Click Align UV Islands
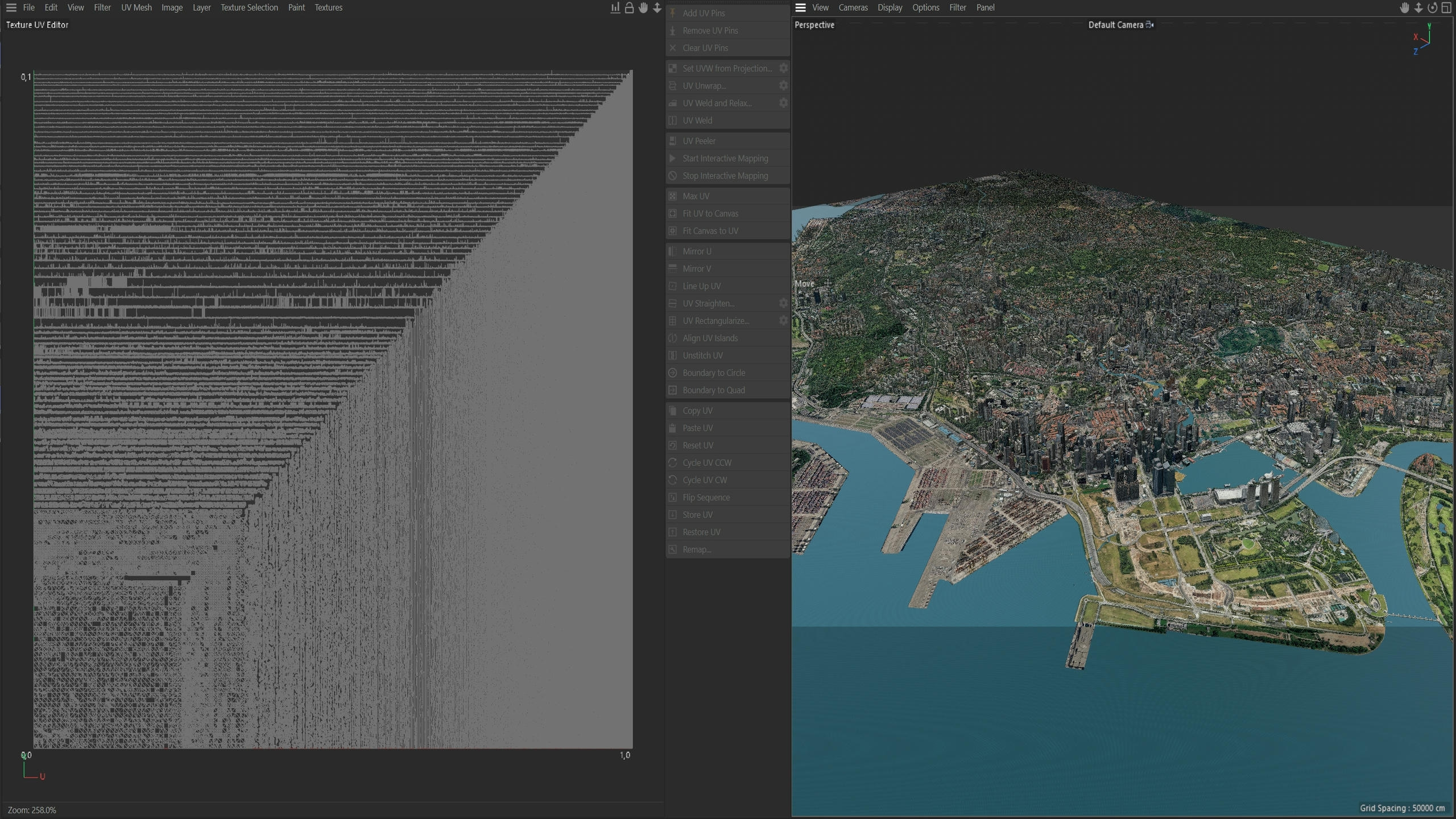 pyautogui.click(x=728, y=338)
